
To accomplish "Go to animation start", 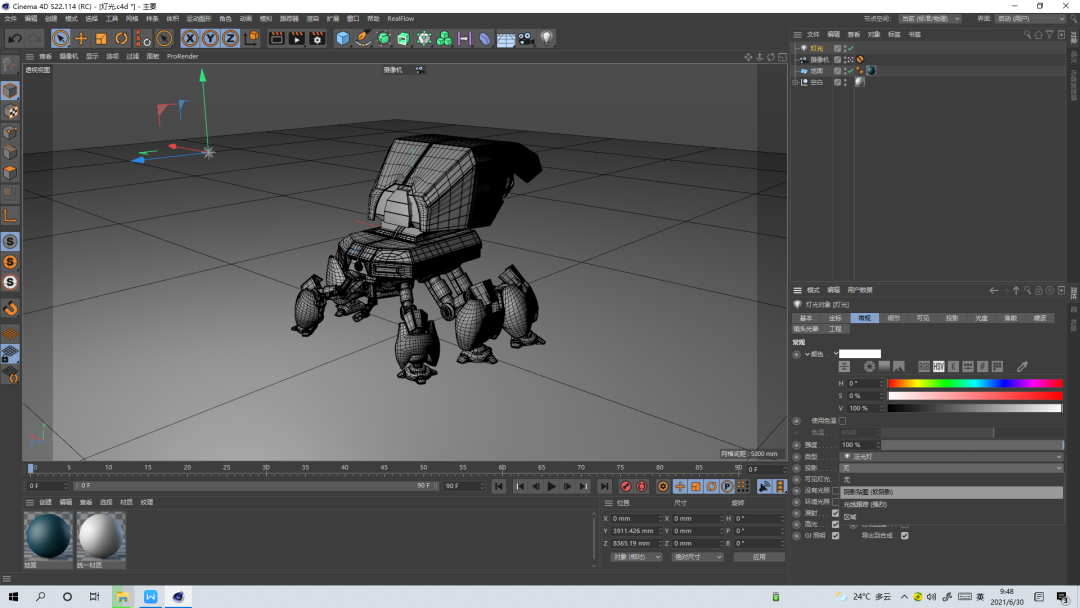I will tap(499, 487).
